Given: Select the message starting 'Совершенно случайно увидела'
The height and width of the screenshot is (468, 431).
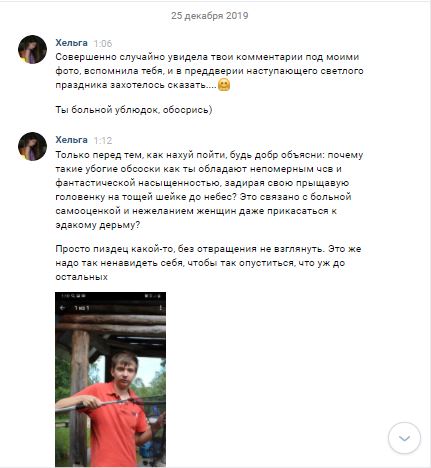Looking at the screenshot, I should 209,71.
